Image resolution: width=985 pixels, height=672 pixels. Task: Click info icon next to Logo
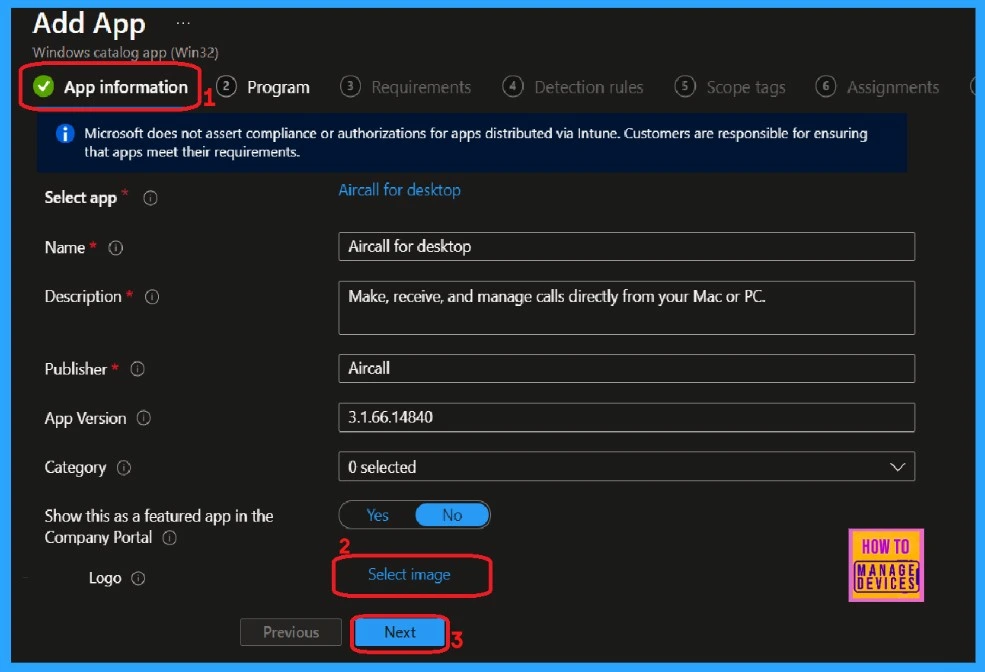pos(138,578)
